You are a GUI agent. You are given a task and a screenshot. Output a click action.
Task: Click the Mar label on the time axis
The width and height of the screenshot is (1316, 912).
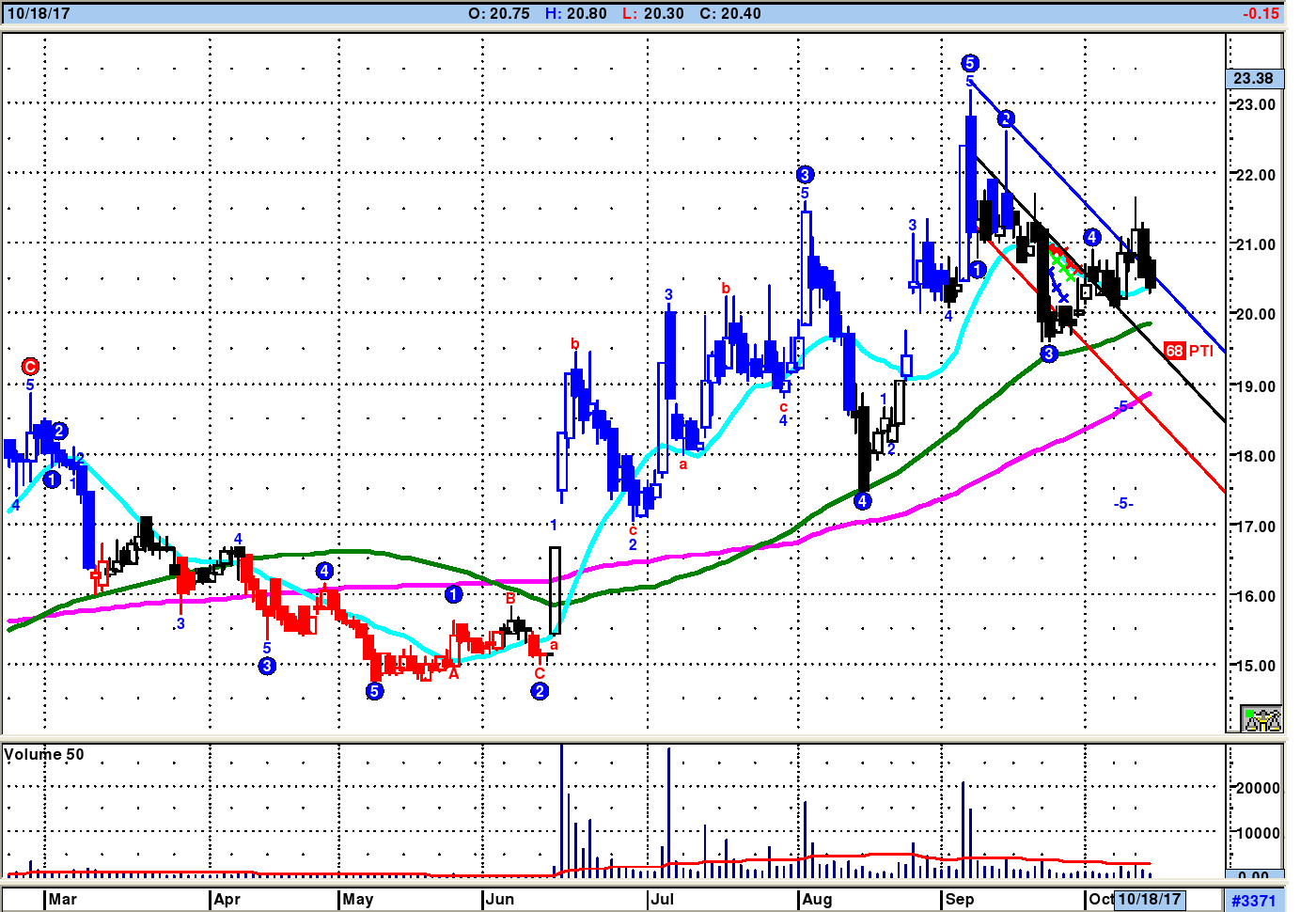(x=63, y=899)
